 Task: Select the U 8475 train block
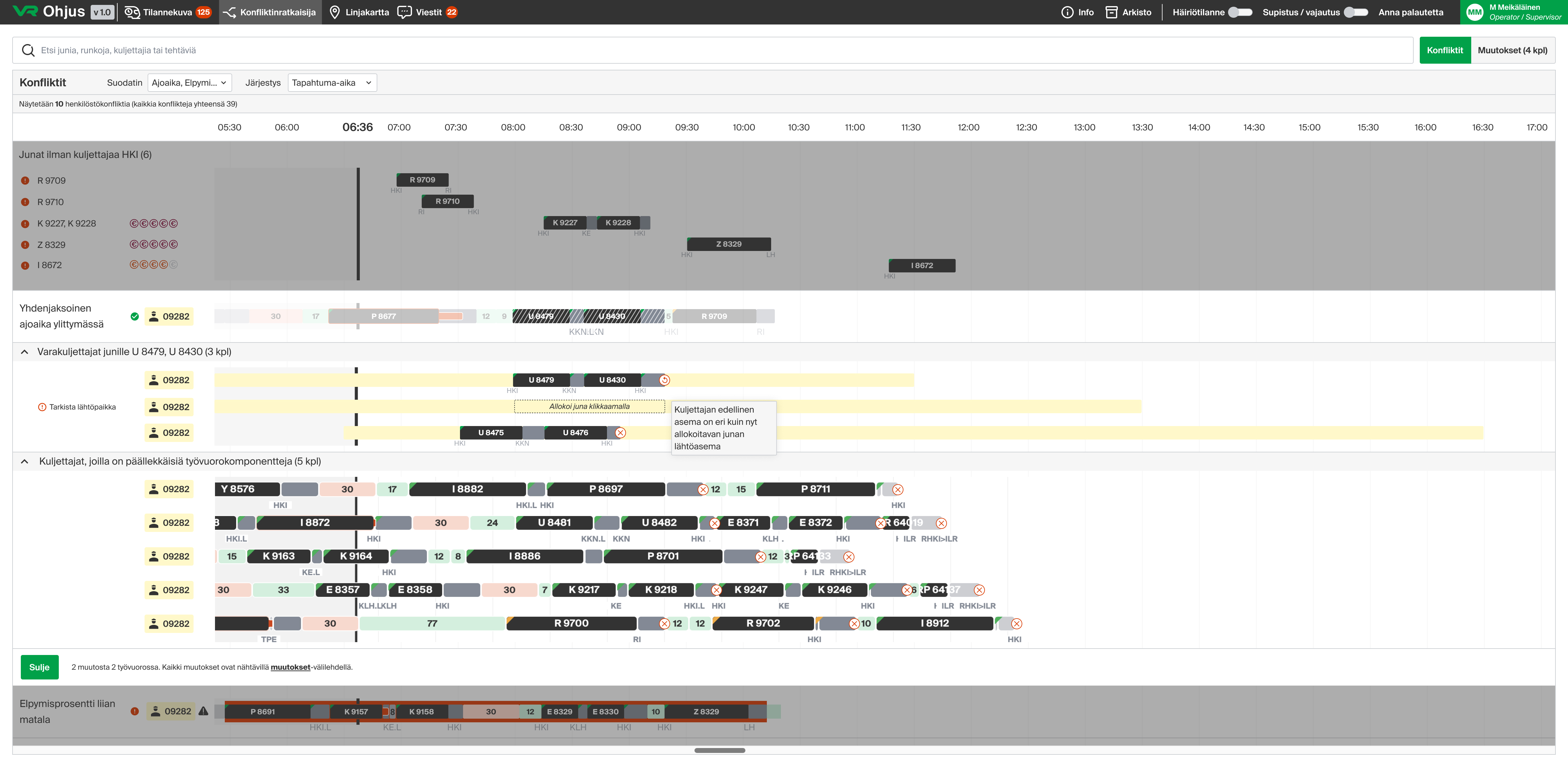(491, 432)
